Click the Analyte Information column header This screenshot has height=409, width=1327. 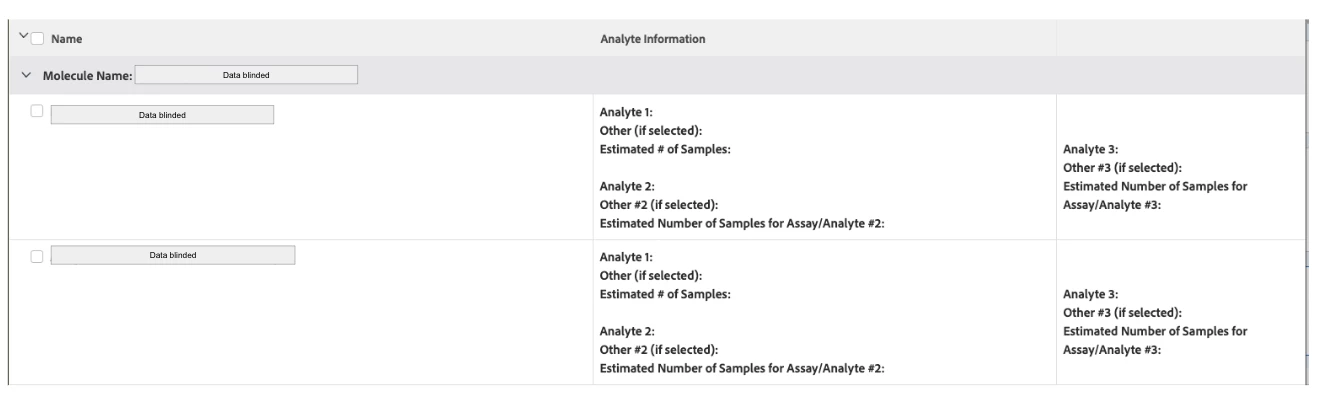click(x=652, y=39)
